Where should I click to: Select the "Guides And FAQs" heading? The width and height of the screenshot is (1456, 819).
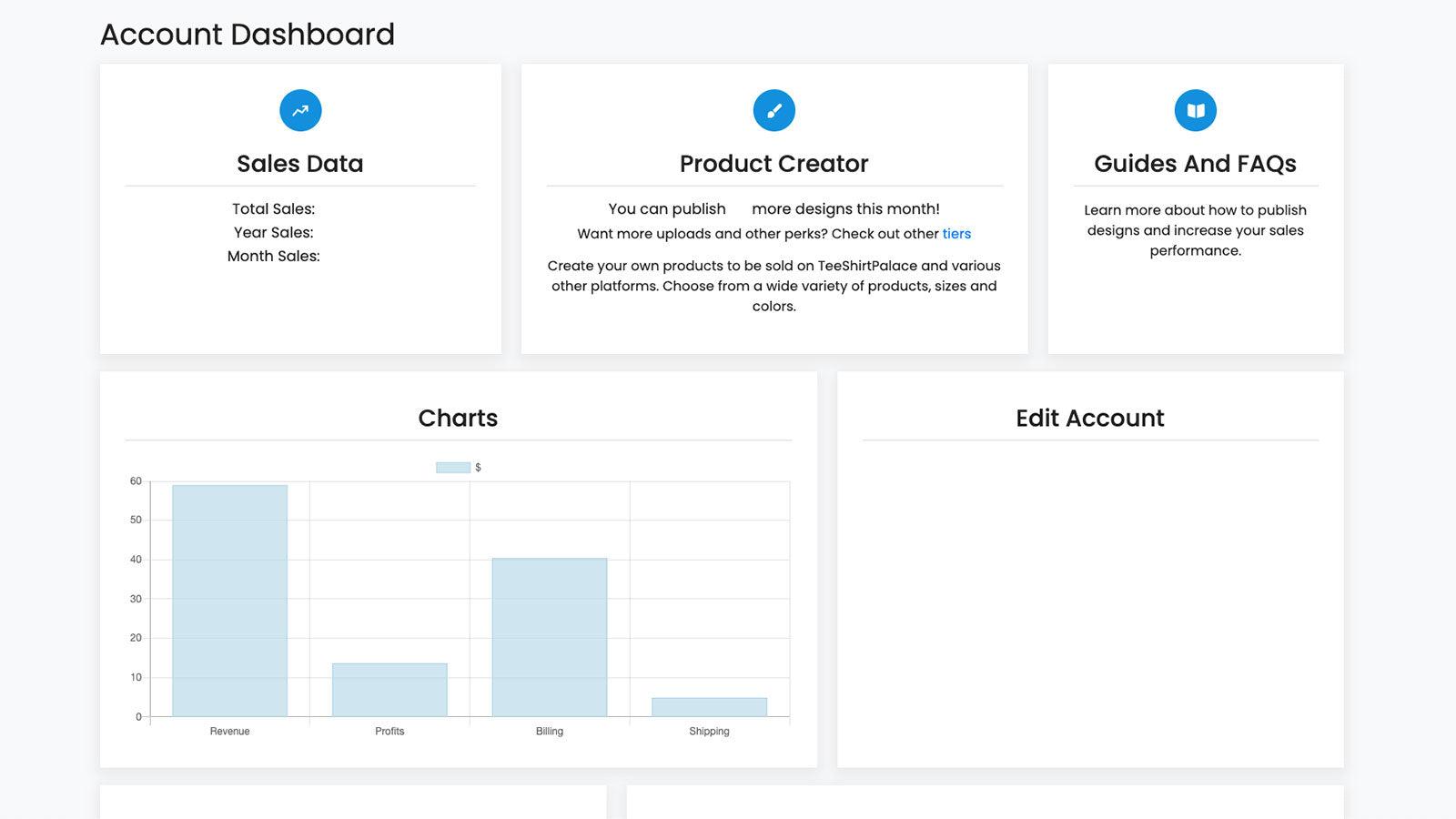pyautogui.click(x=1195, y=164)
